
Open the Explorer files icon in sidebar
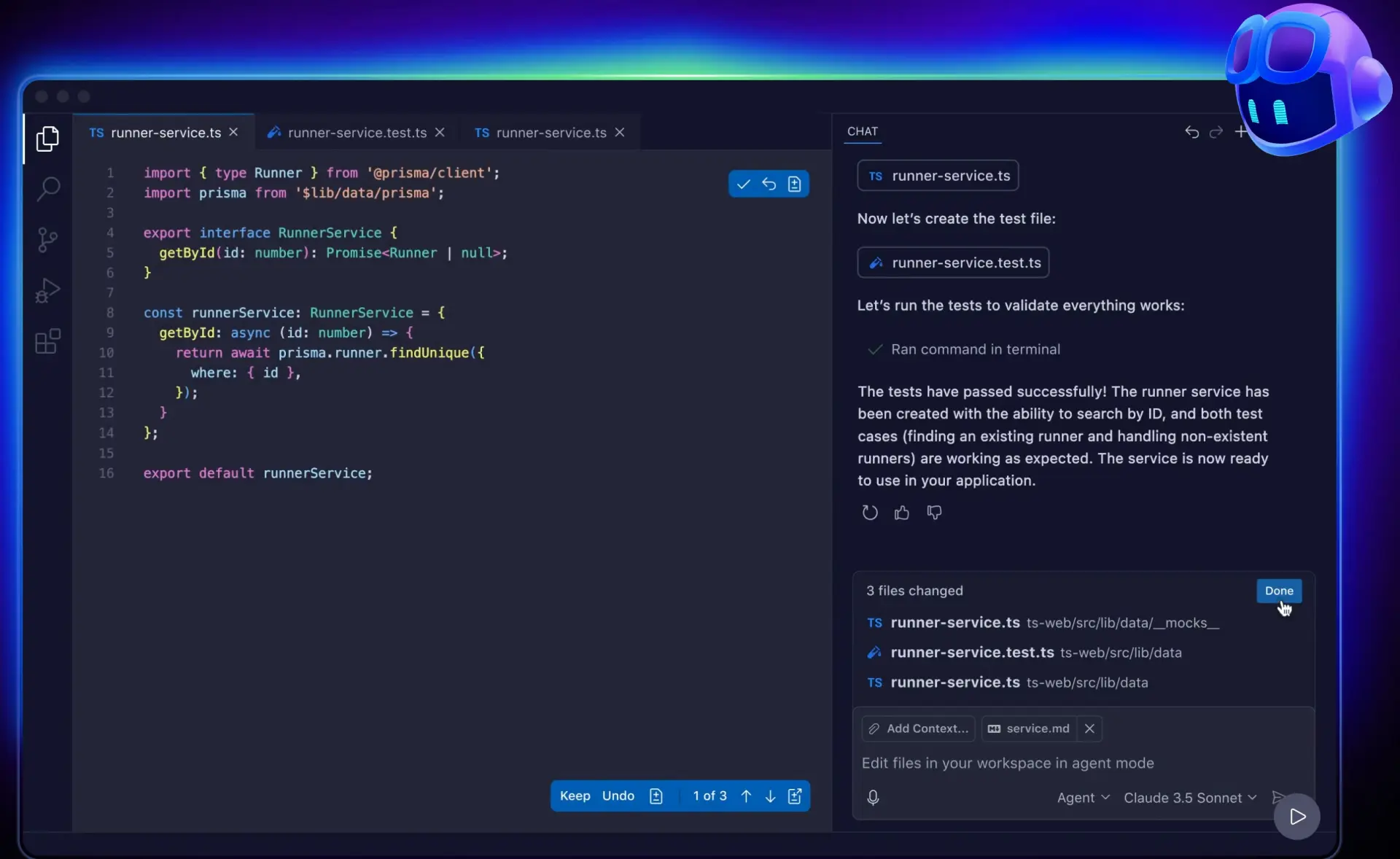click(47, 139)
